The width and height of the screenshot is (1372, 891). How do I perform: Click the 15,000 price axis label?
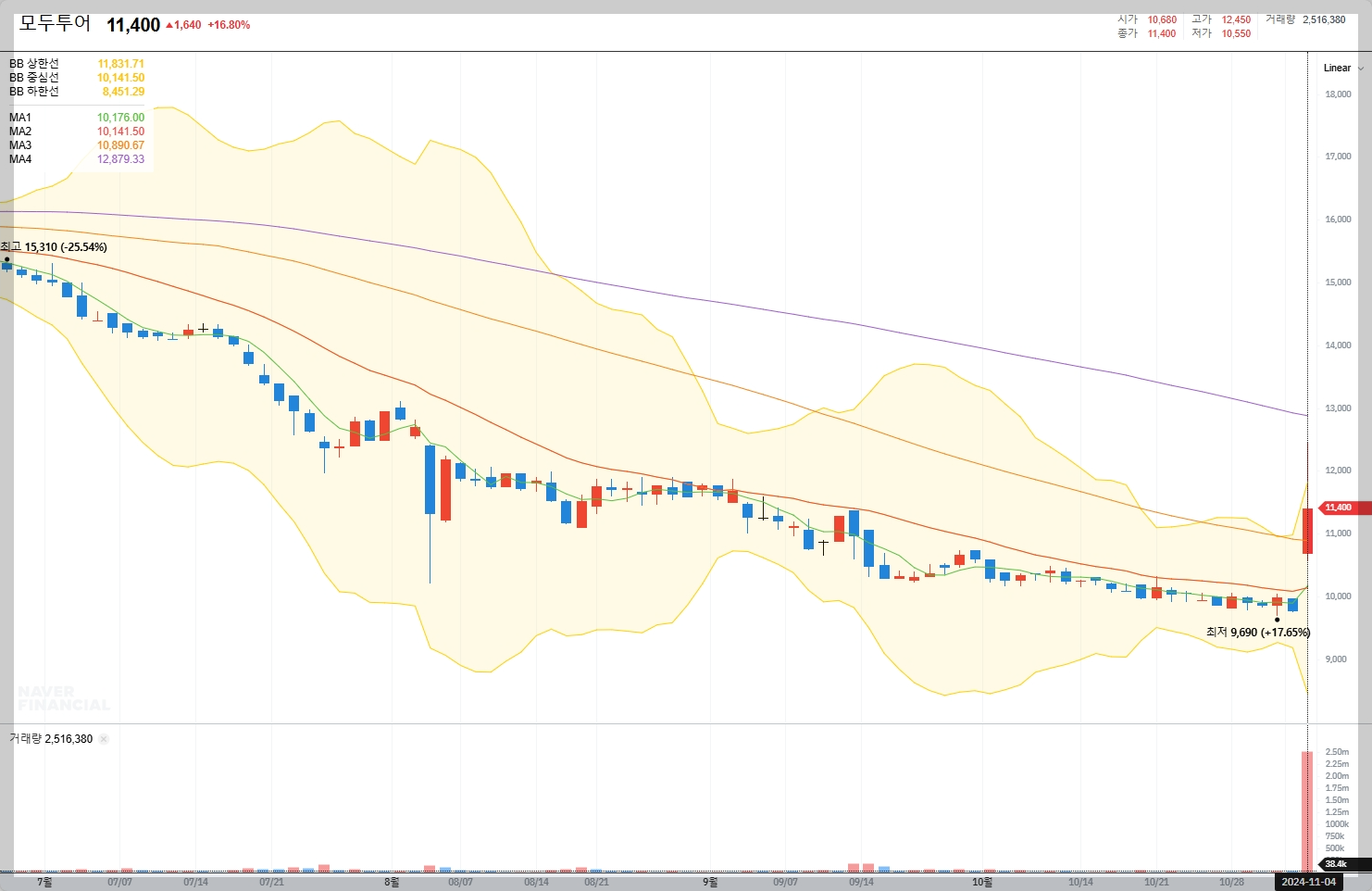coord(1338,282)
